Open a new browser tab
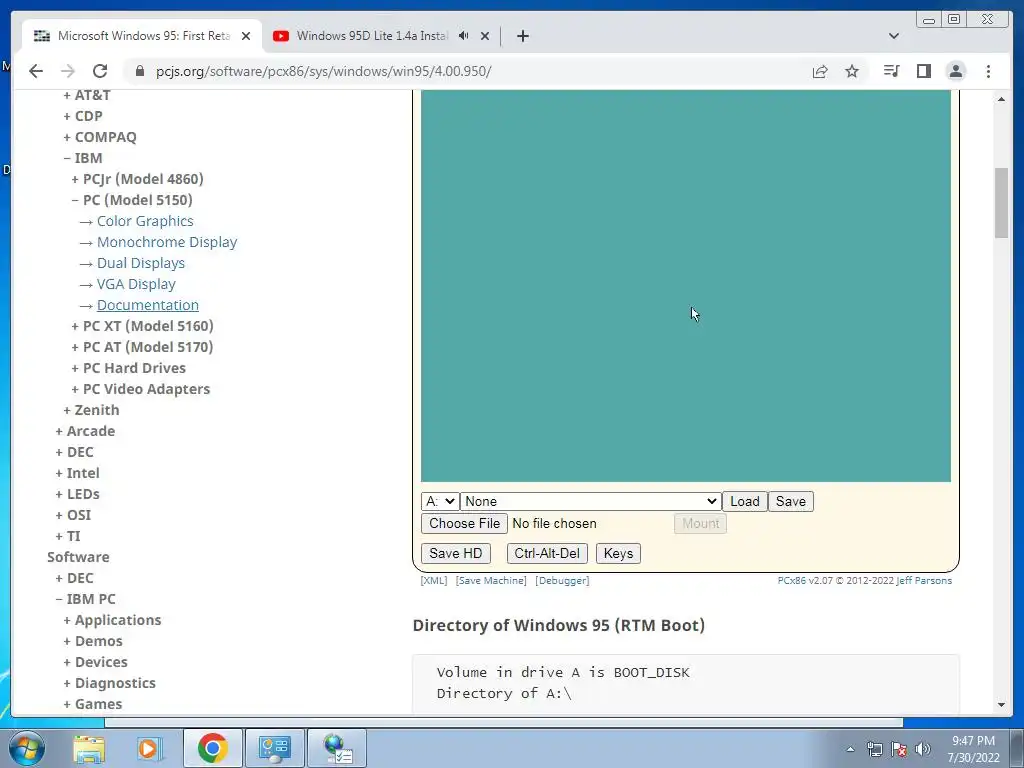 pyautogui.click(x=522, y=36)
